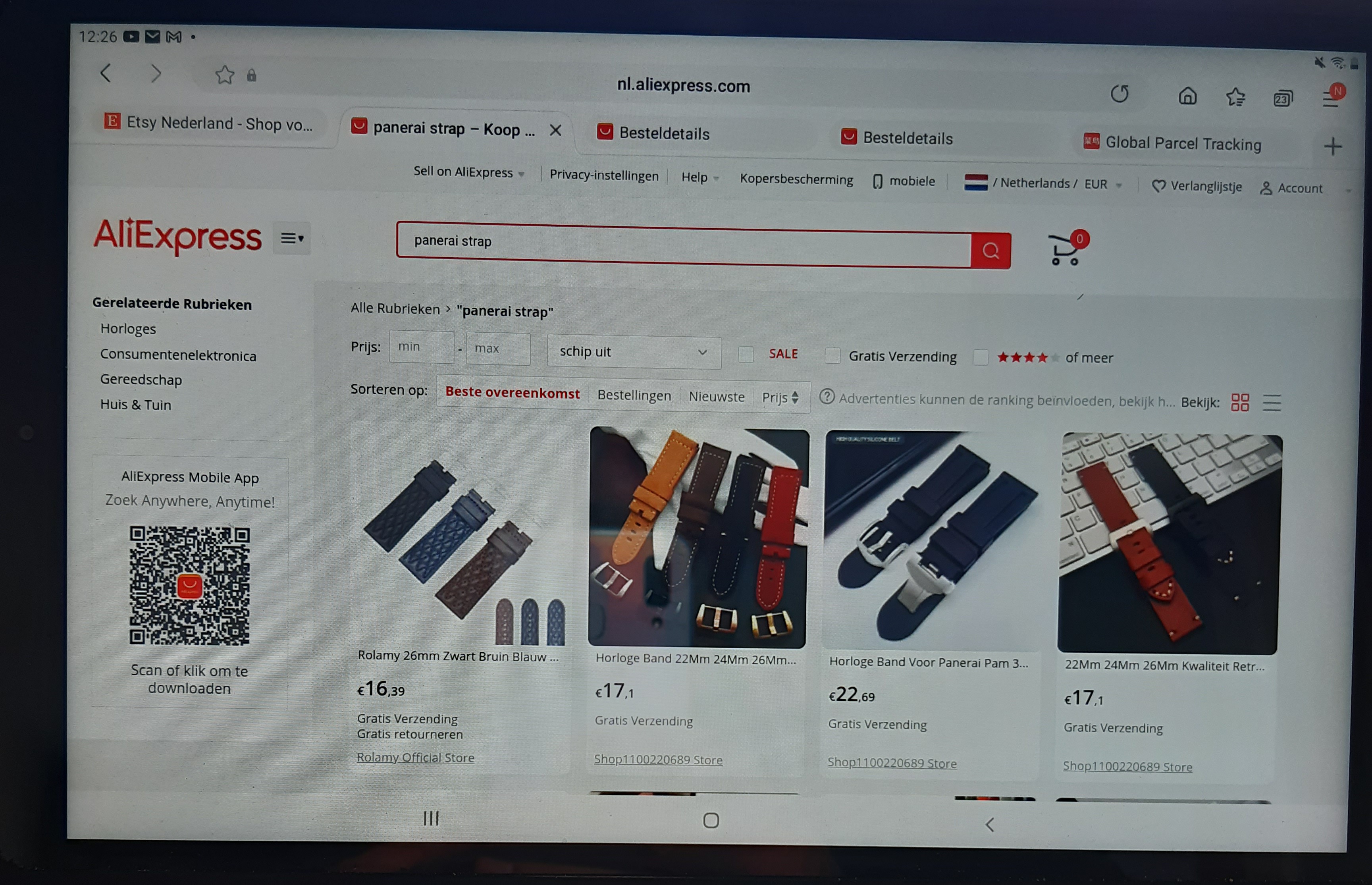Open browser menu hamburger with N badge
Image resolution: width=1372 pixels, height=885 pixels.
1333,96
